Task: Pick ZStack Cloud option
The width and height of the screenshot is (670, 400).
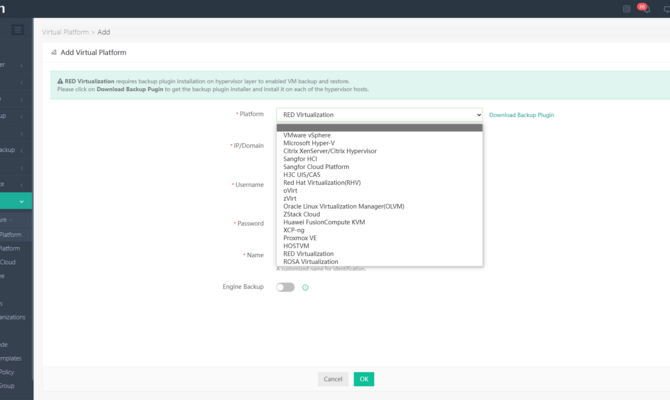Action: point(379,214)
